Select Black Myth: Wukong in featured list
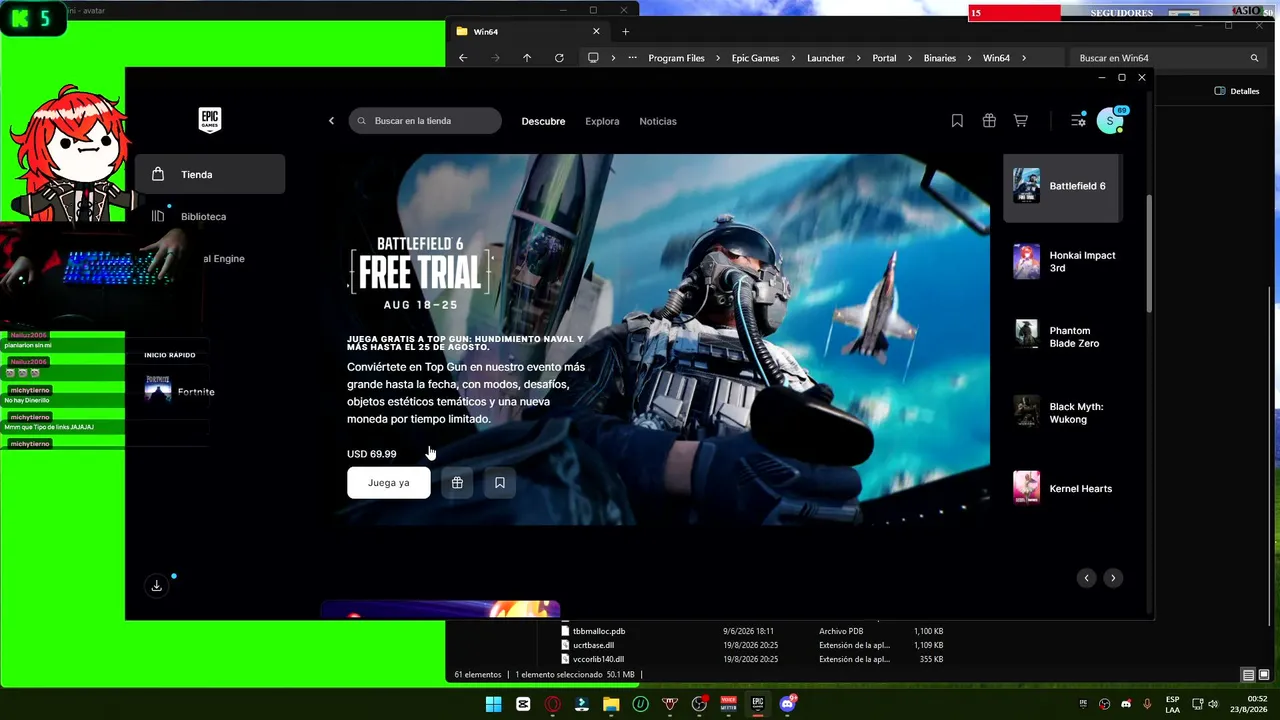1280x720 pixels. [1063, 413]
